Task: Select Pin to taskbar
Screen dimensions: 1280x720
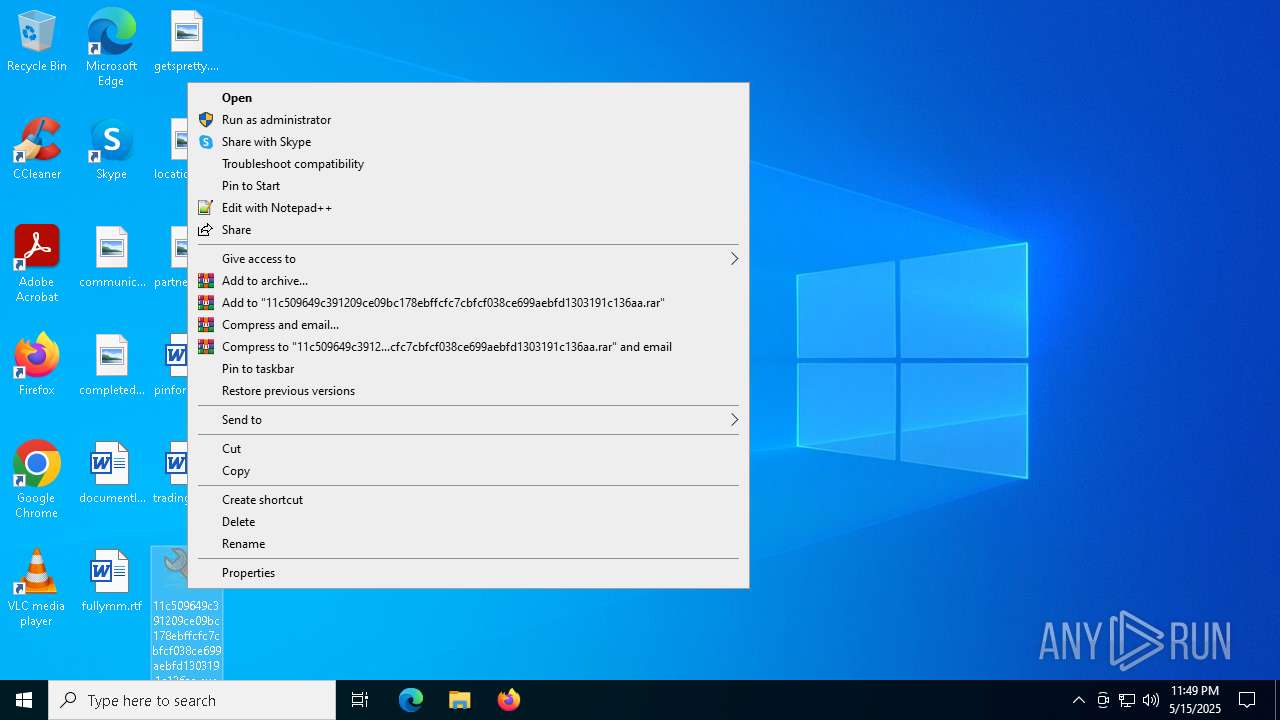Action: pyautogui.click(x=468, y=369)
